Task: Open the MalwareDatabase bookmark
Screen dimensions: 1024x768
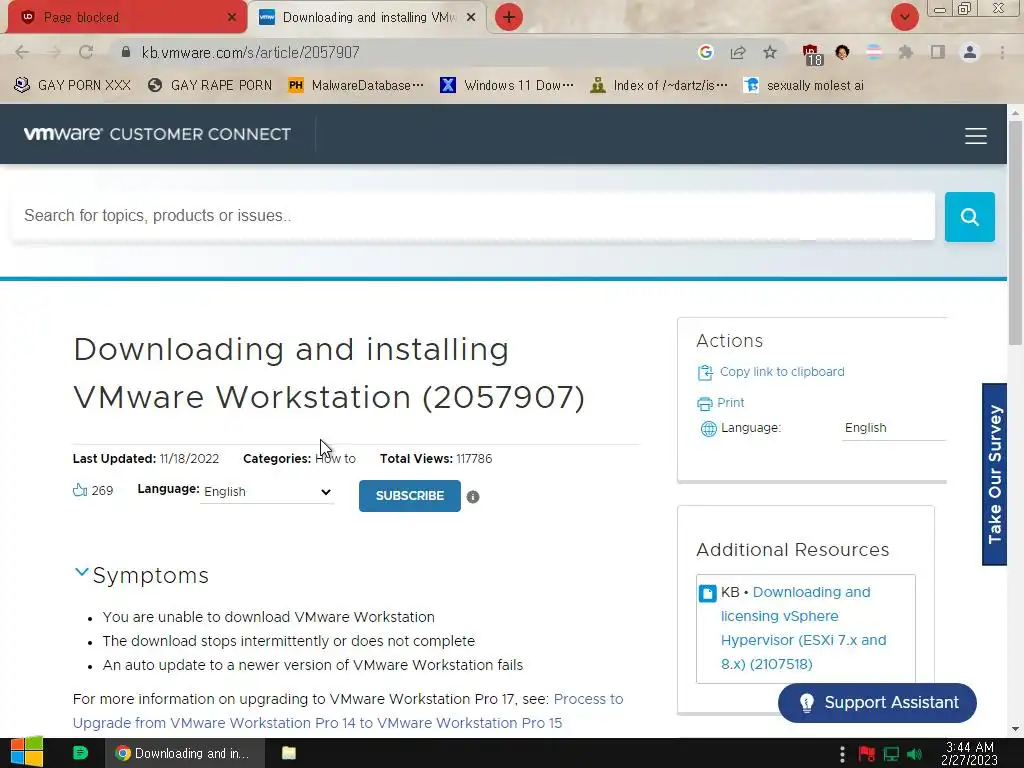Action: point(356,86)
